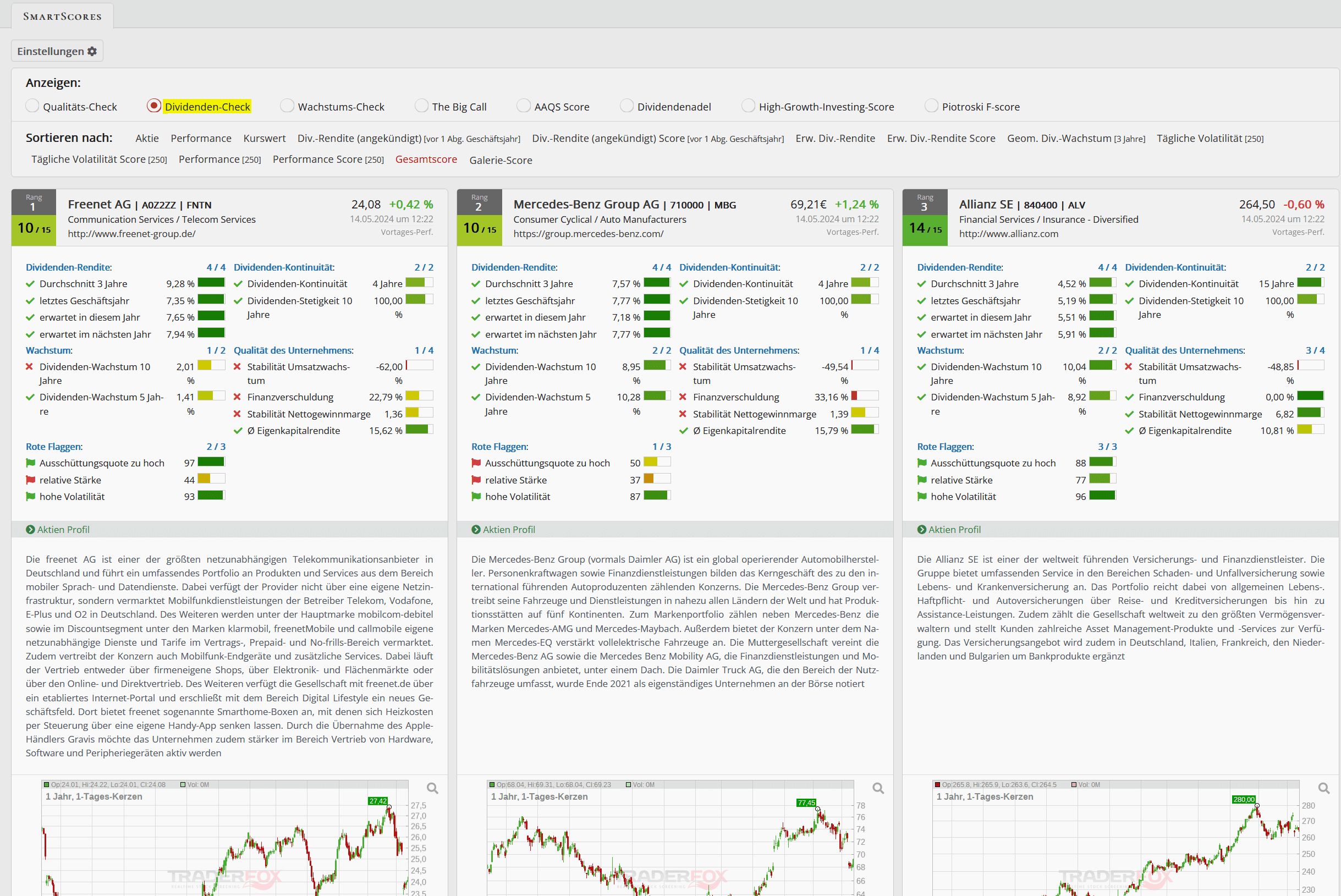
Task: Sort by Gesamtscore
Action: pos(426,160)
